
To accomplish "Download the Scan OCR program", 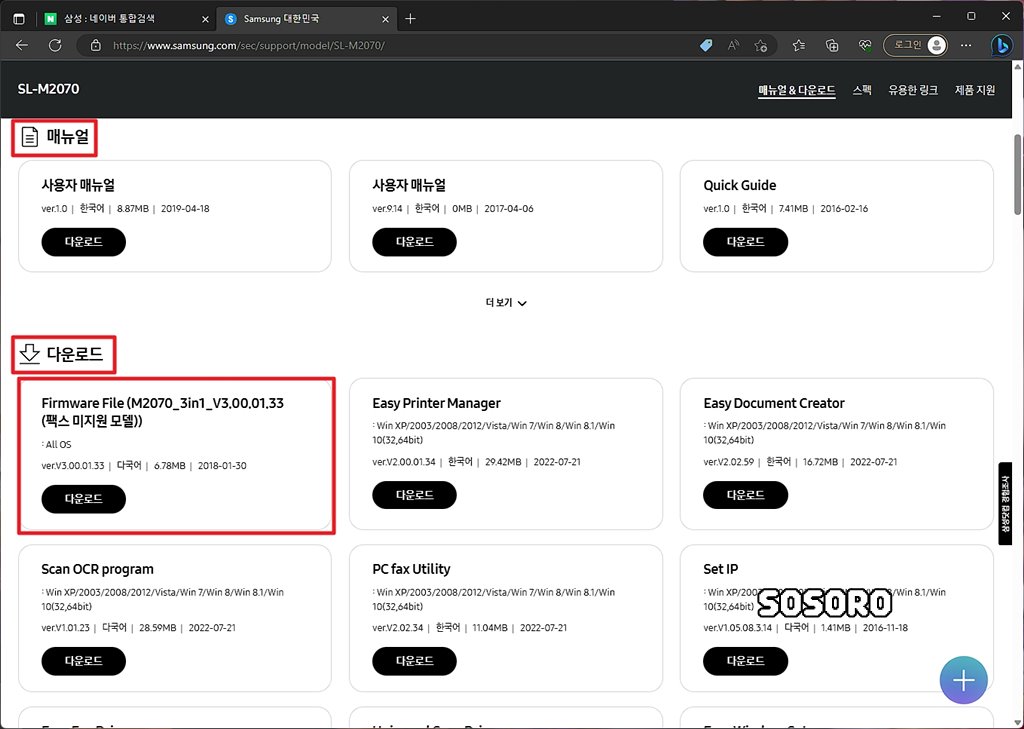I will point(84,661).
